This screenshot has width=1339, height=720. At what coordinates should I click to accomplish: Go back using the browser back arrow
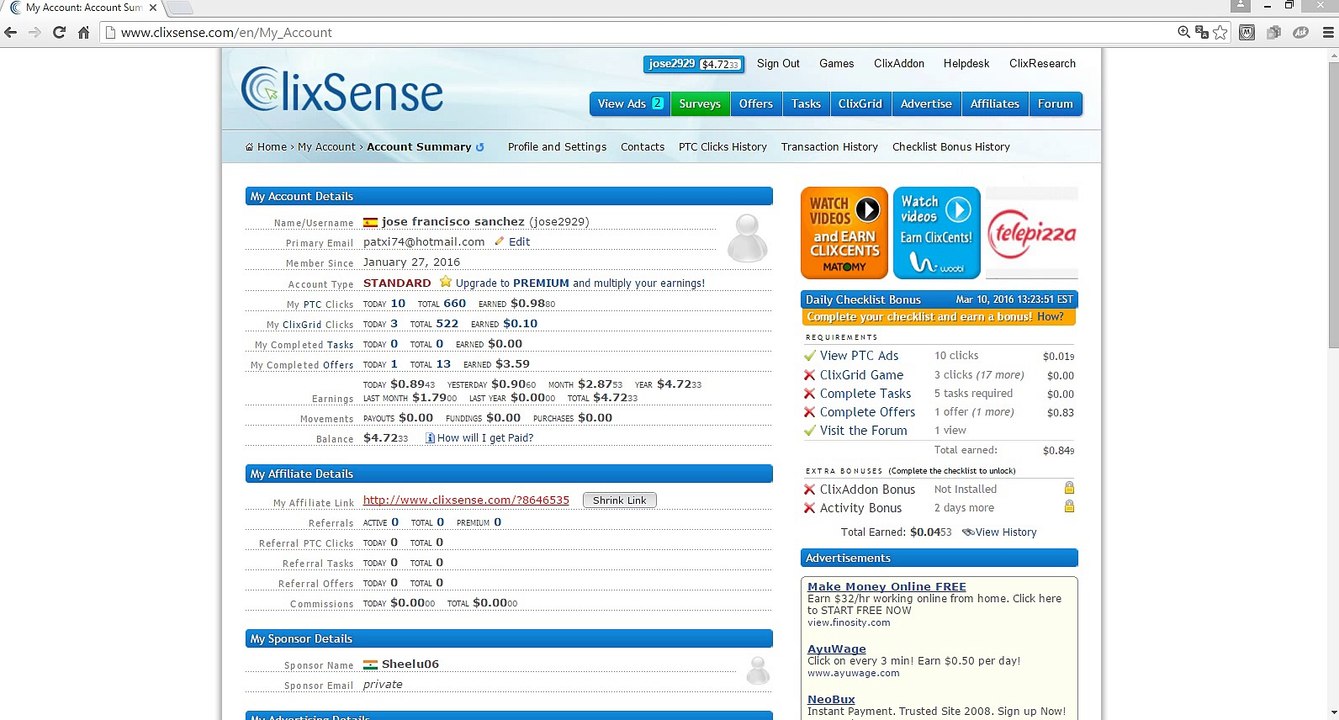click(11, 32)
